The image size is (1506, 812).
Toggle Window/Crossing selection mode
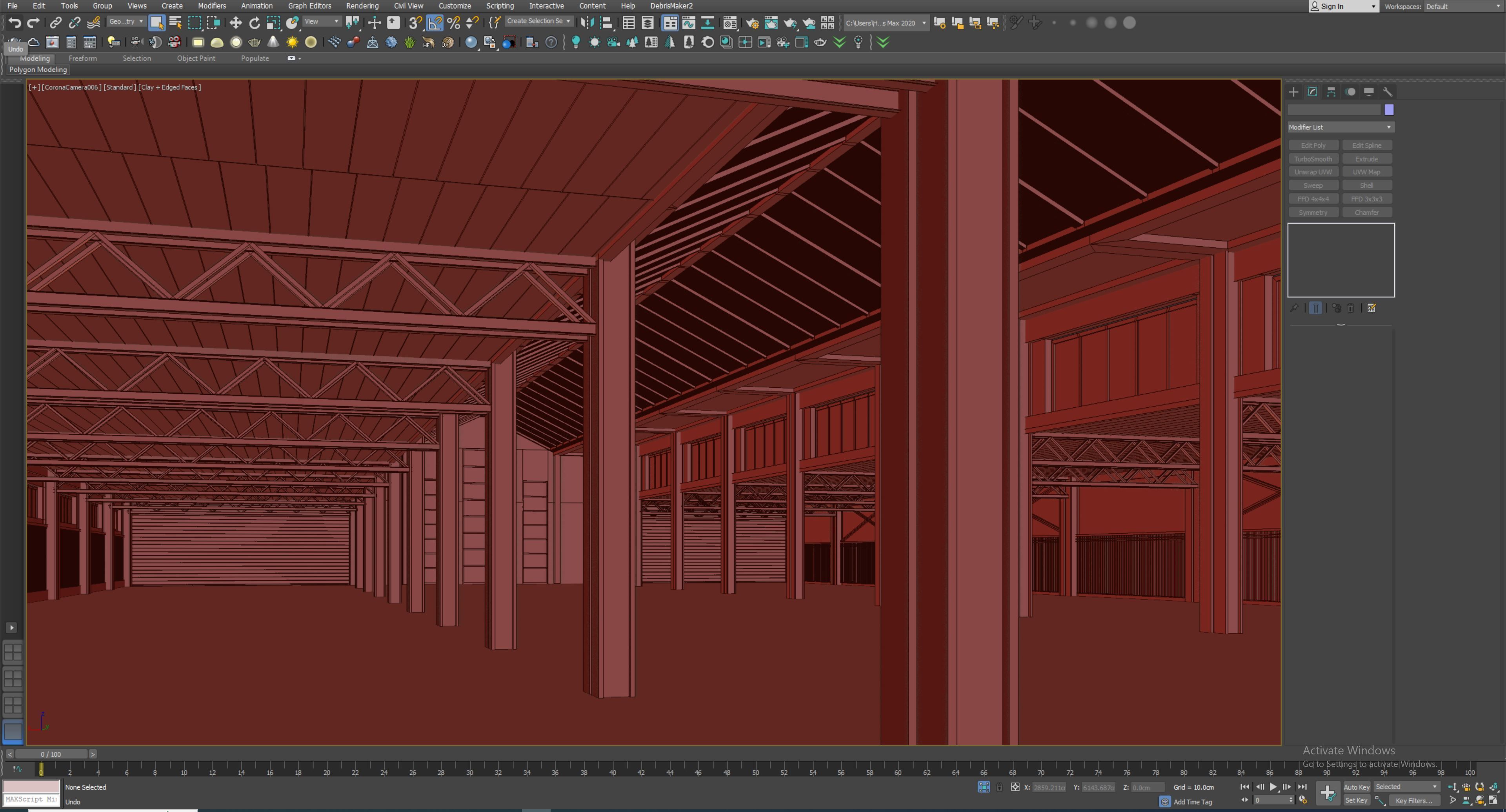point(213,23)
